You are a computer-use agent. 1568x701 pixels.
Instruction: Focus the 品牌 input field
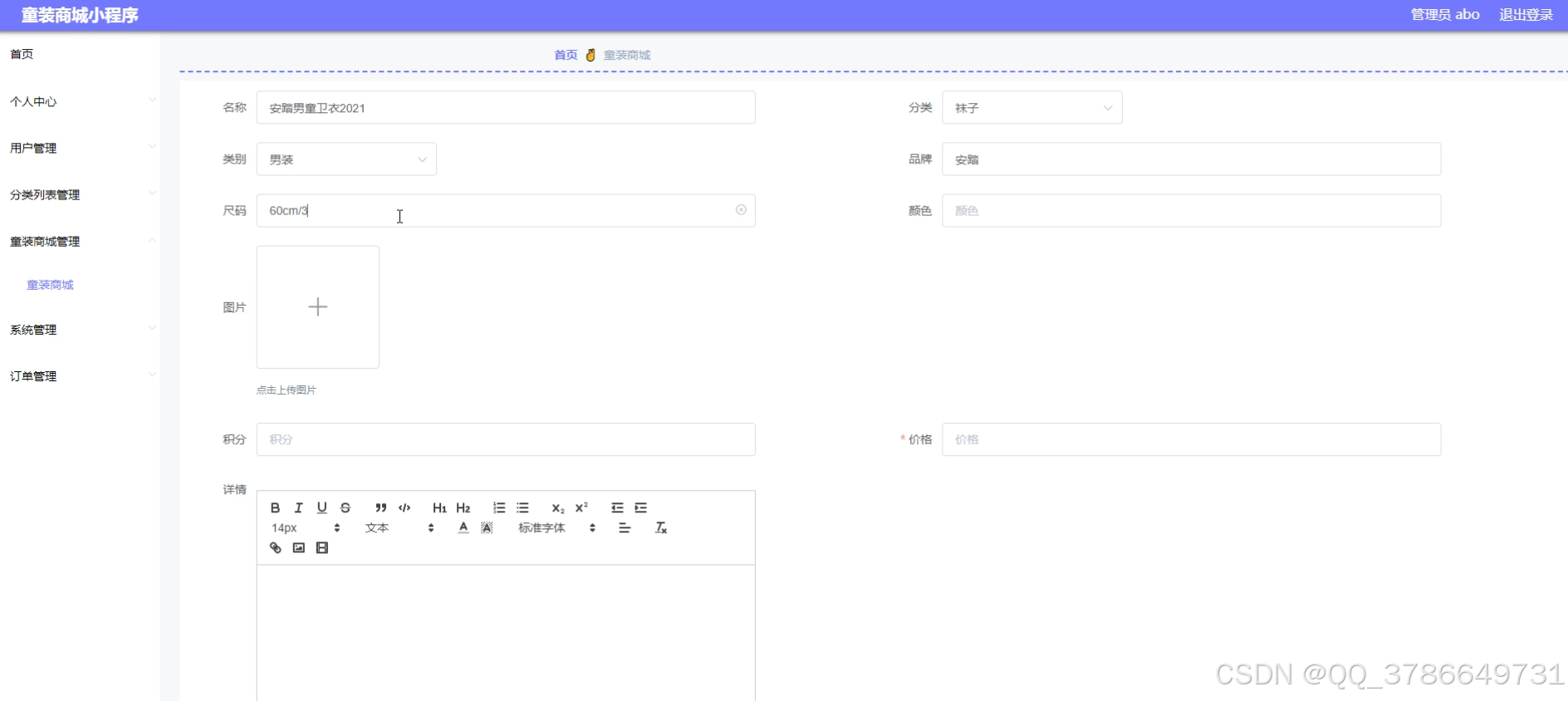pos(1191,159)
